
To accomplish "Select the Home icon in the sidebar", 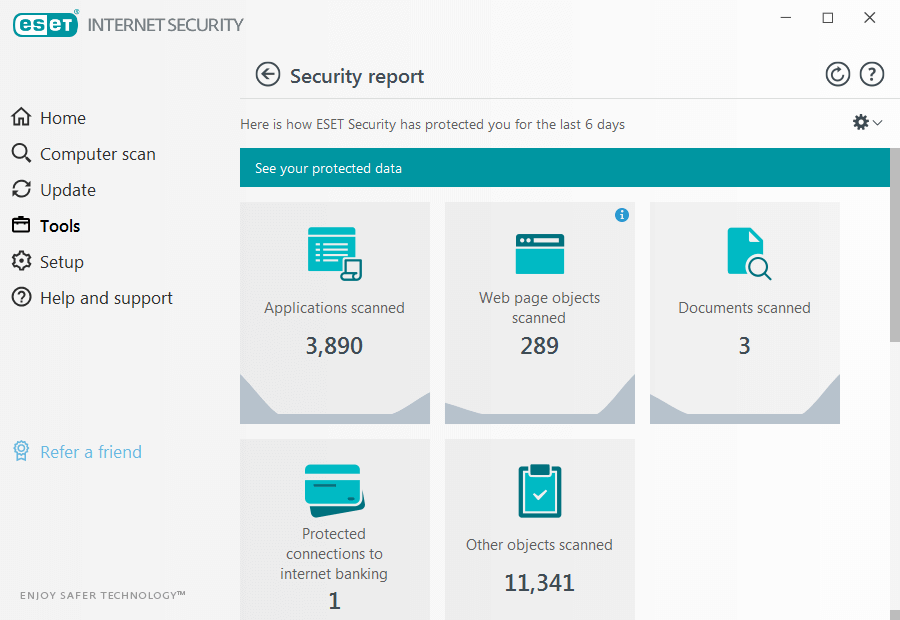I will pos(20,117).
